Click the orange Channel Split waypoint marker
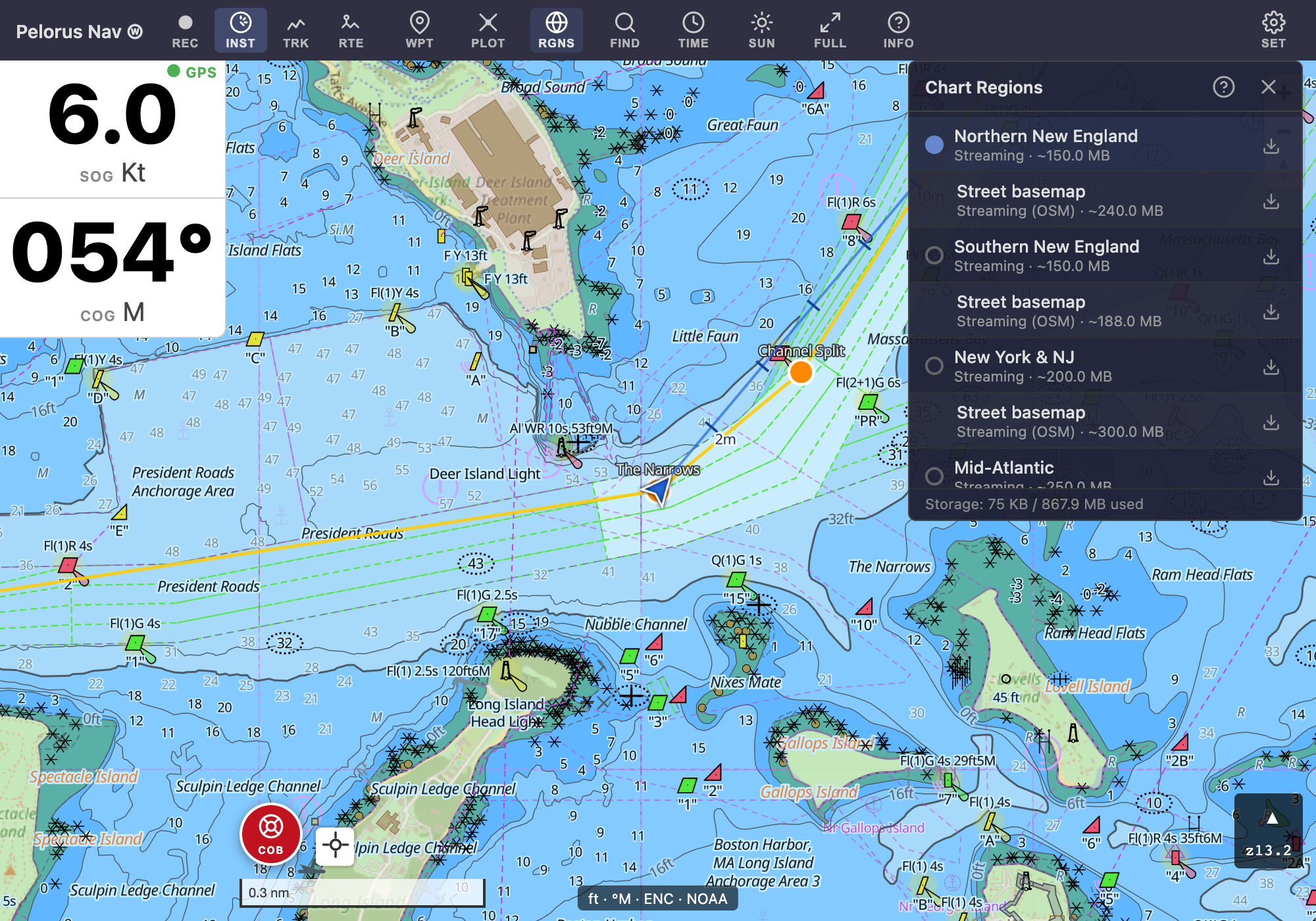Screen dimensions: 1316x921 tap(801, 372)
